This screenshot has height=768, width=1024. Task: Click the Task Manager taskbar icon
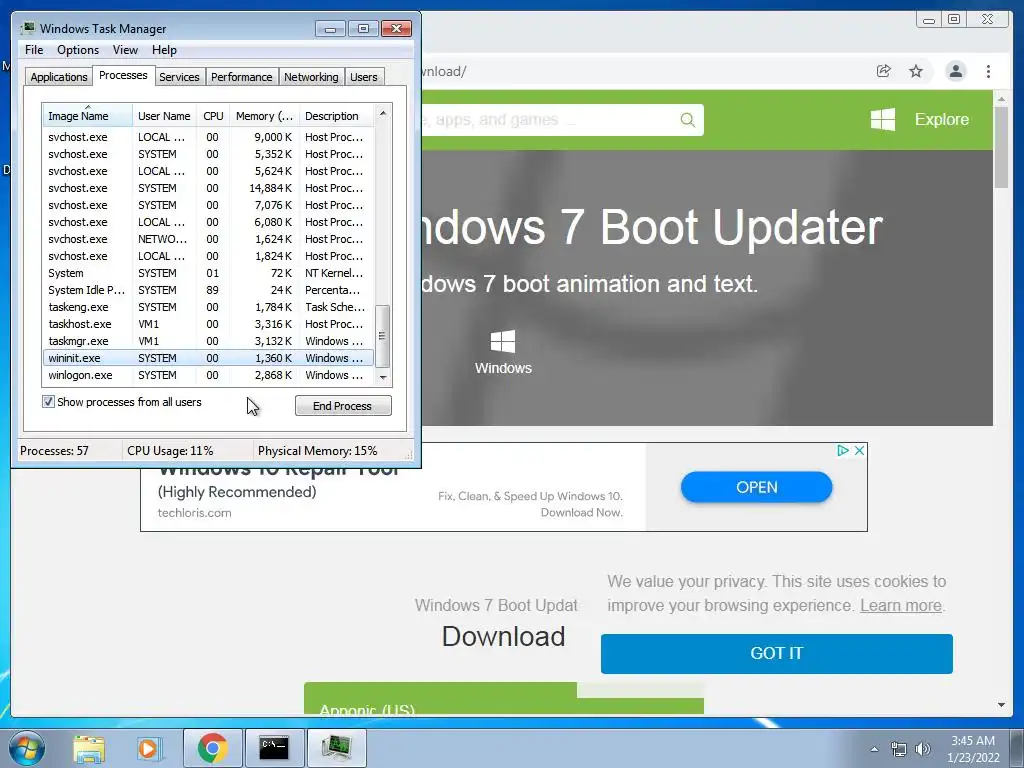tap(336, 748)
